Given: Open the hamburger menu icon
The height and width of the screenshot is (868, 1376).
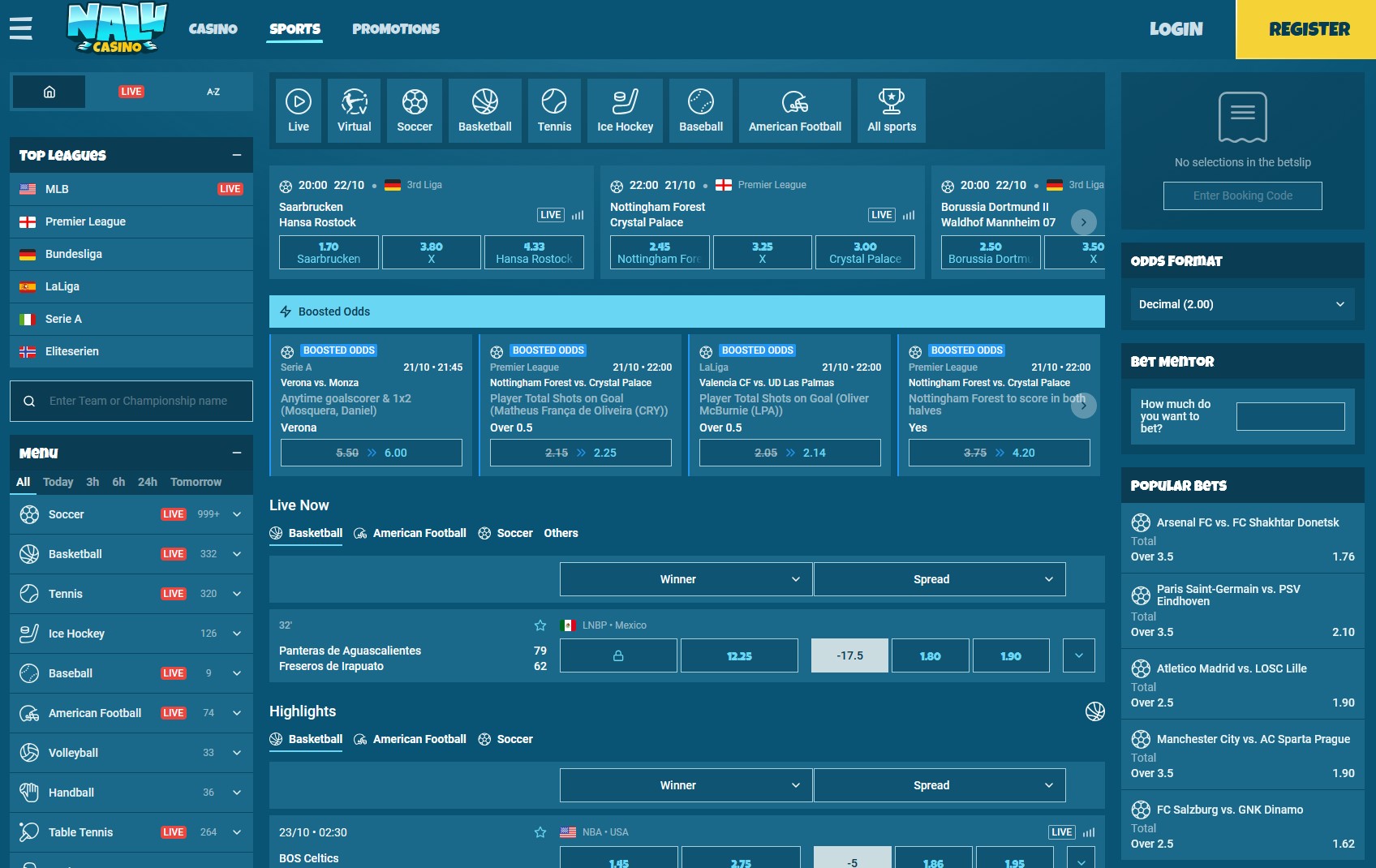Looking at the screenshot, I should click(21, 28).
